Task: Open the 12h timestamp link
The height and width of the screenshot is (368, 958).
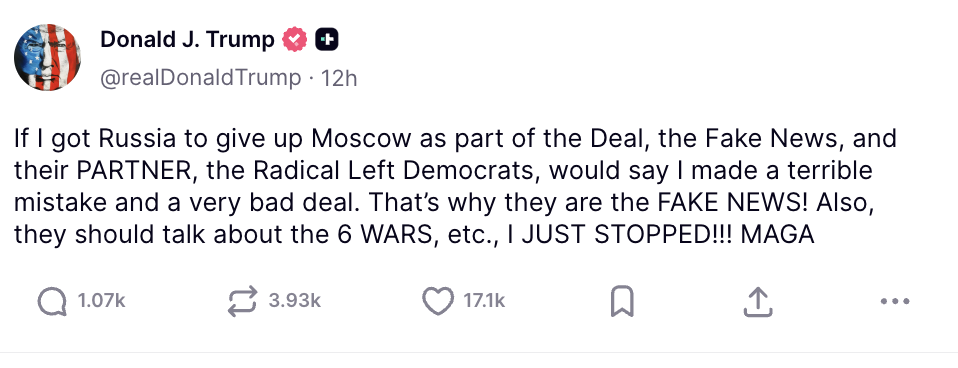Action: tap(339, 78)
